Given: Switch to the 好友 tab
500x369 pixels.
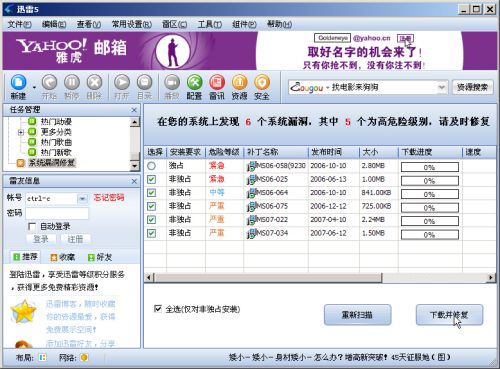Looking at the screenshot, I should point(99,257).
